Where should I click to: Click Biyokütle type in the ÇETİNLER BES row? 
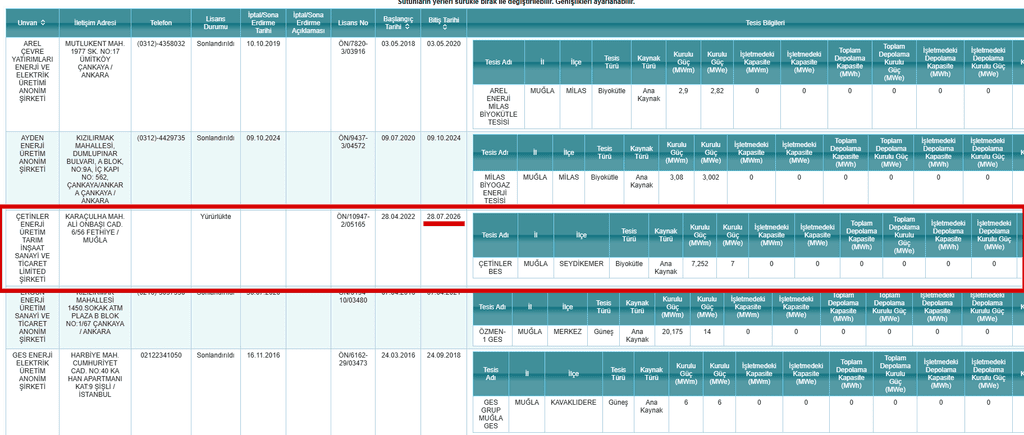pos(628,263)
